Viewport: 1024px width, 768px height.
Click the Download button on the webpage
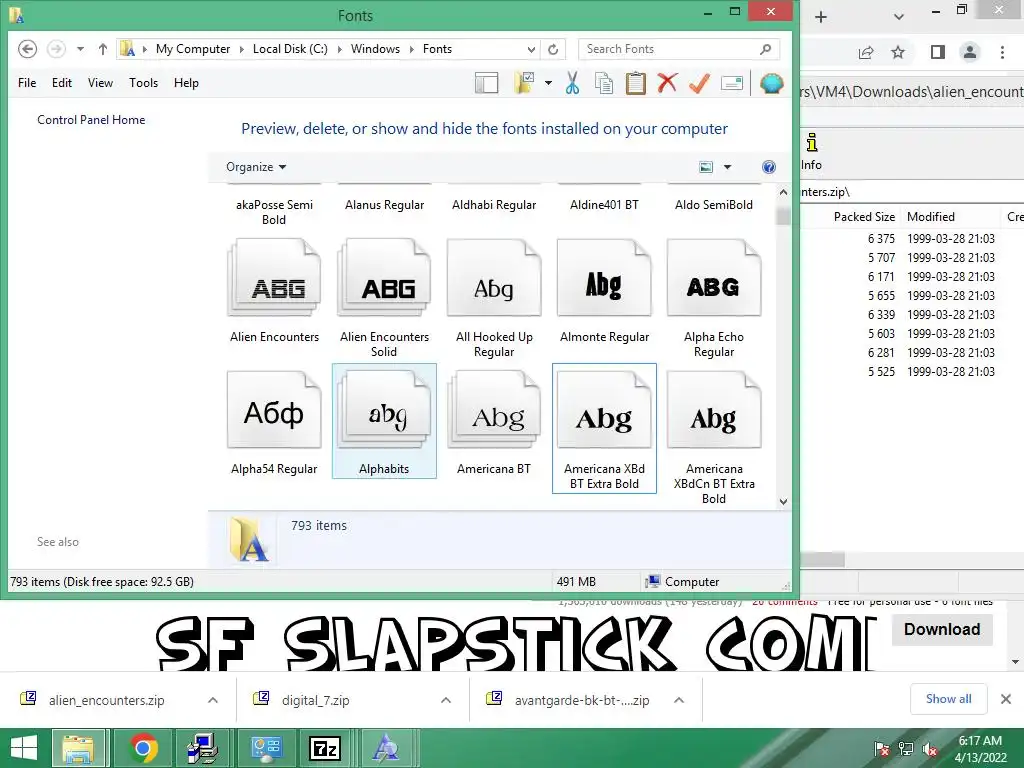click(942, 630)
